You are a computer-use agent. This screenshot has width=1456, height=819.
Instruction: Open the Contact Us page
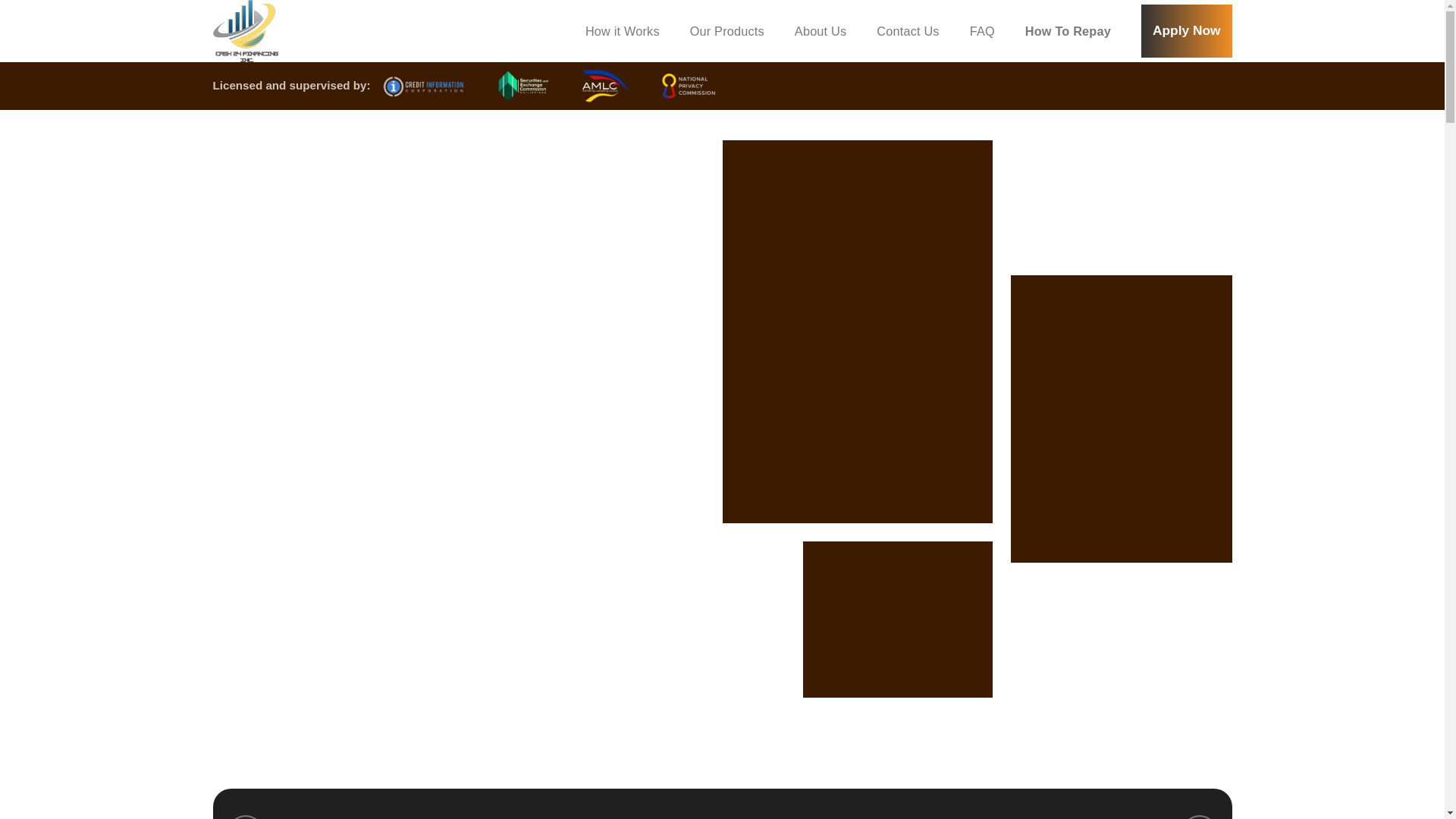907,32
